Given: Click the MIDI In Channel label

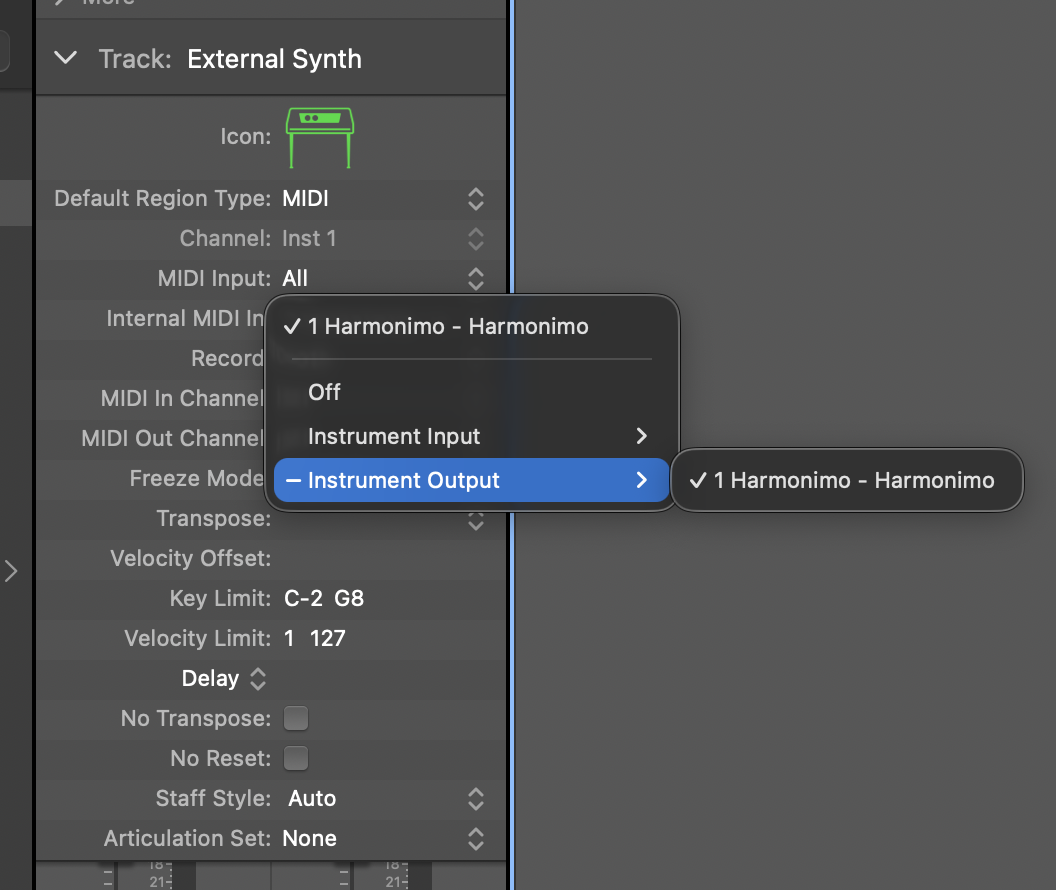Looking at the screenshot, I should click(182, 398).
